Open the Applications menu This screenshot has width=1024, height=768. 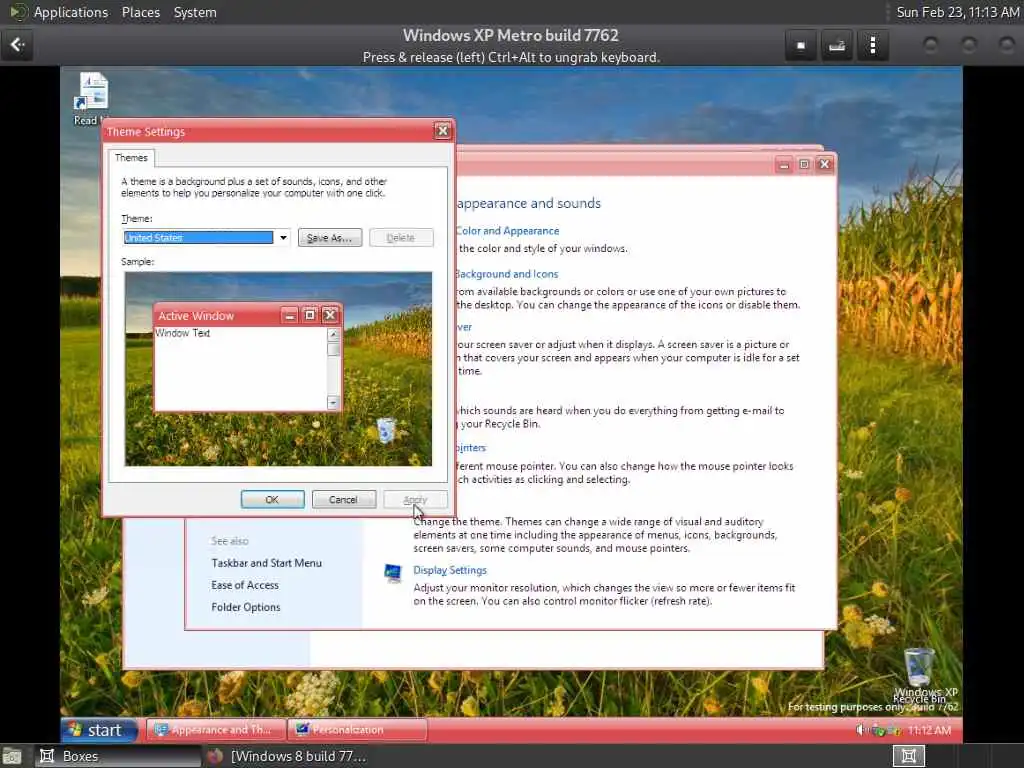[71, 12]
